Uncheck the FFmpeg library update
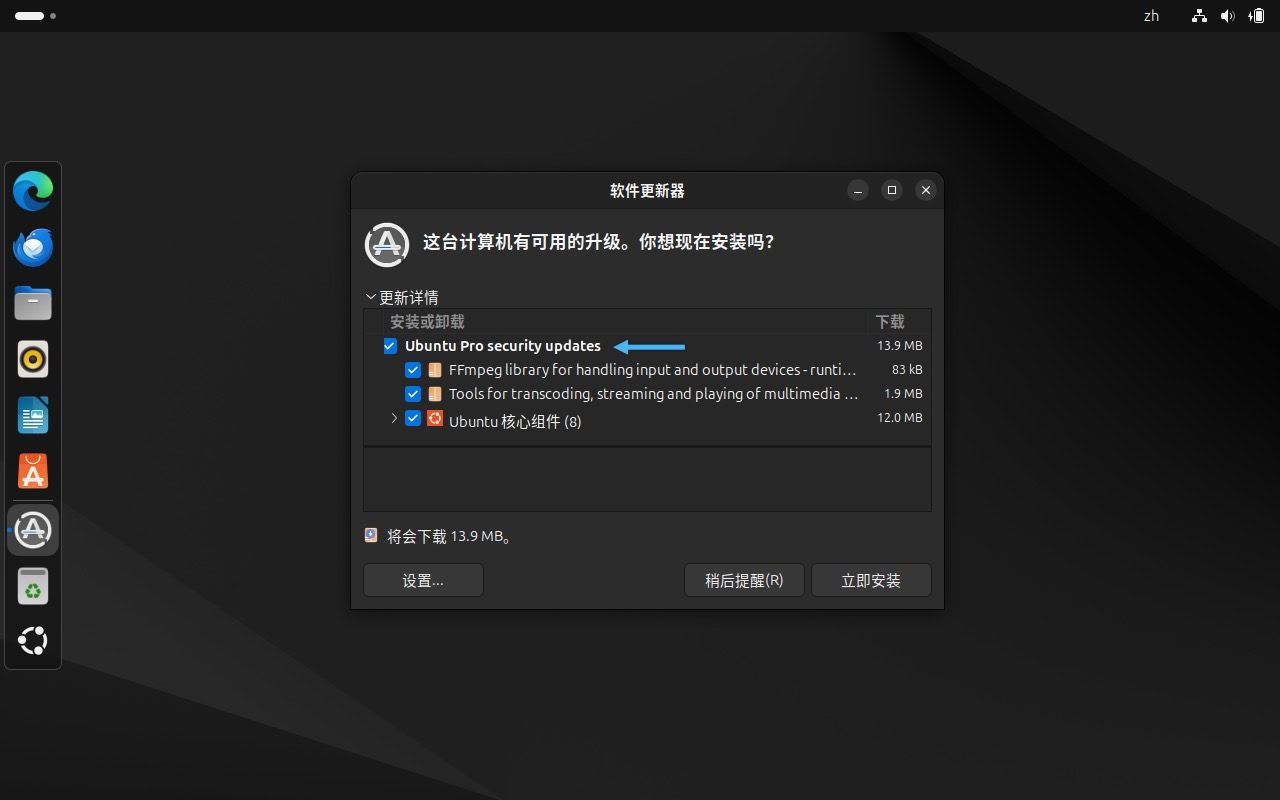Image resolution: width=1280 pixels, height=800 pixels. coord(413,369)
